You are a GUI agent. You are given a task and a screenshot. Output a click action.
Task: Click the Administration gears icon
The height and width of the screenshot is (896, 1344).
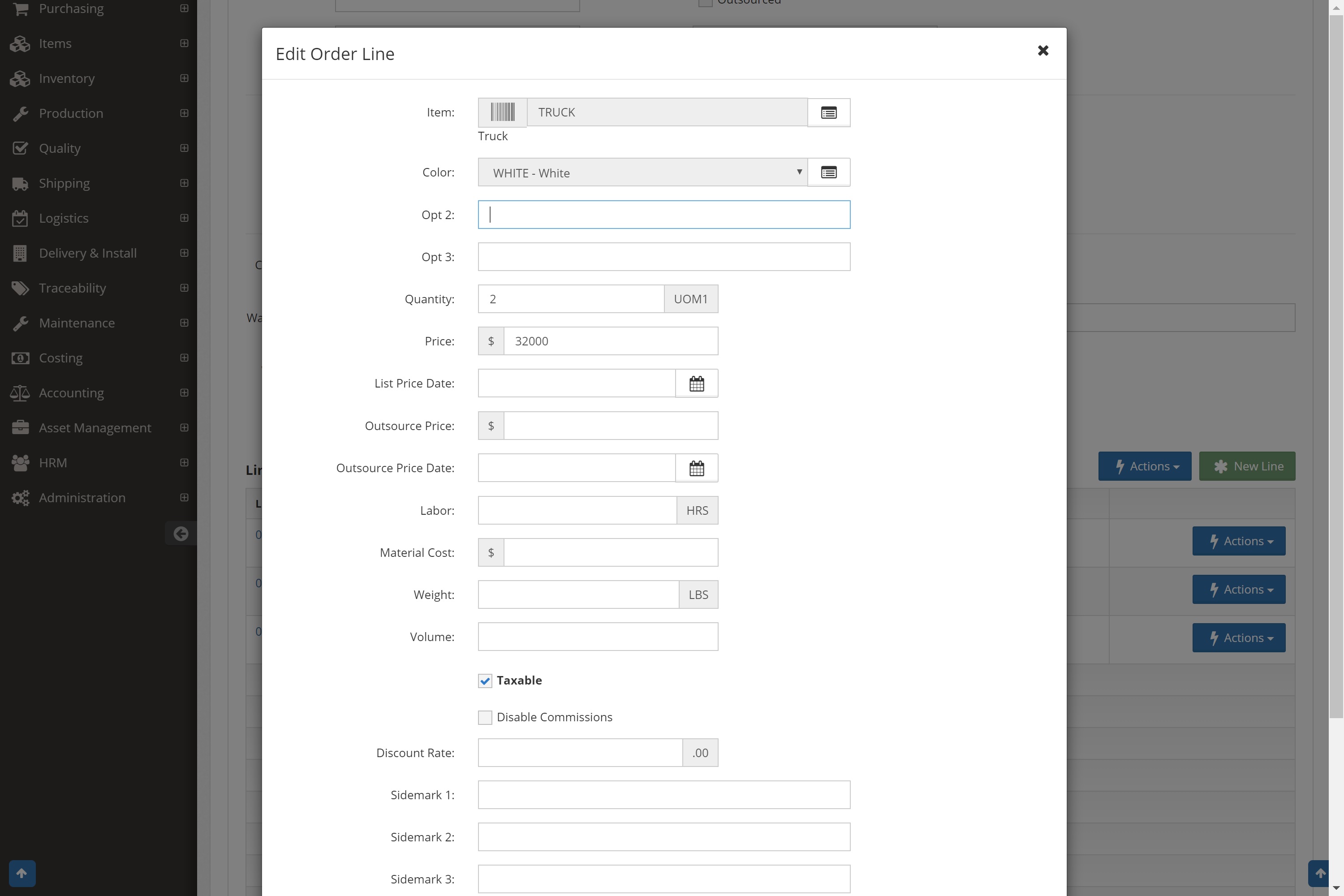[20, 498]
